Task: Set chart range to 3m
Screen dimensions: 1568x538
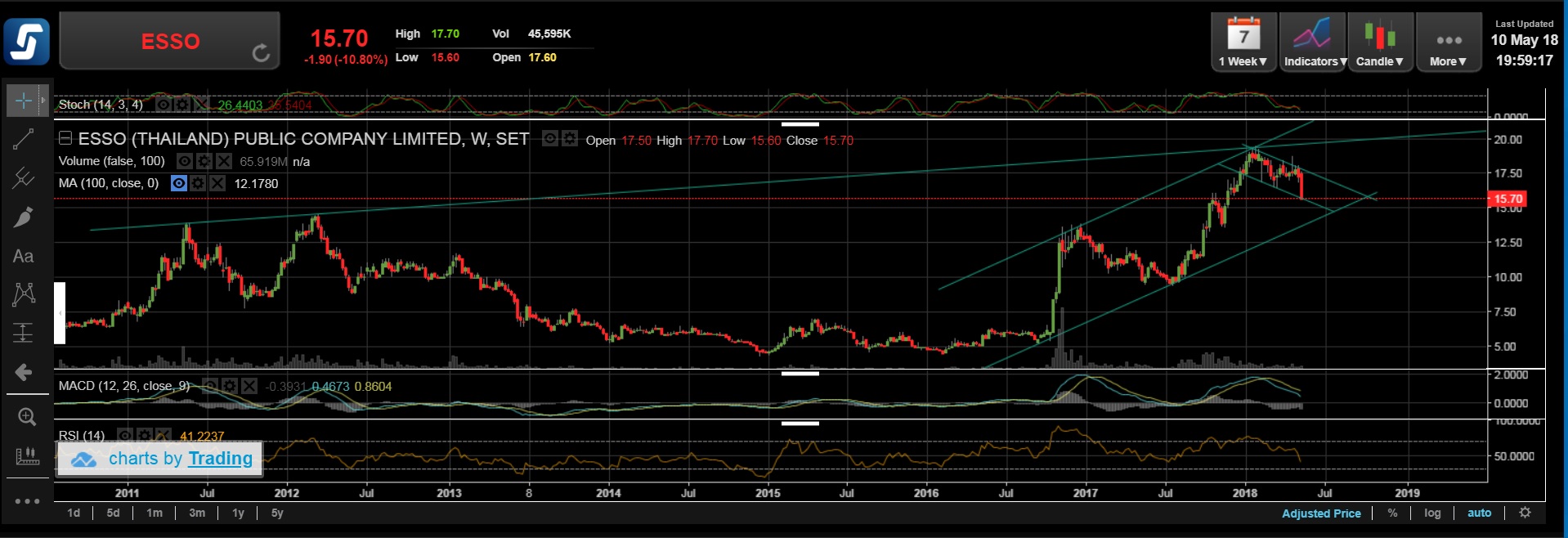Action: tap(197, 513)
